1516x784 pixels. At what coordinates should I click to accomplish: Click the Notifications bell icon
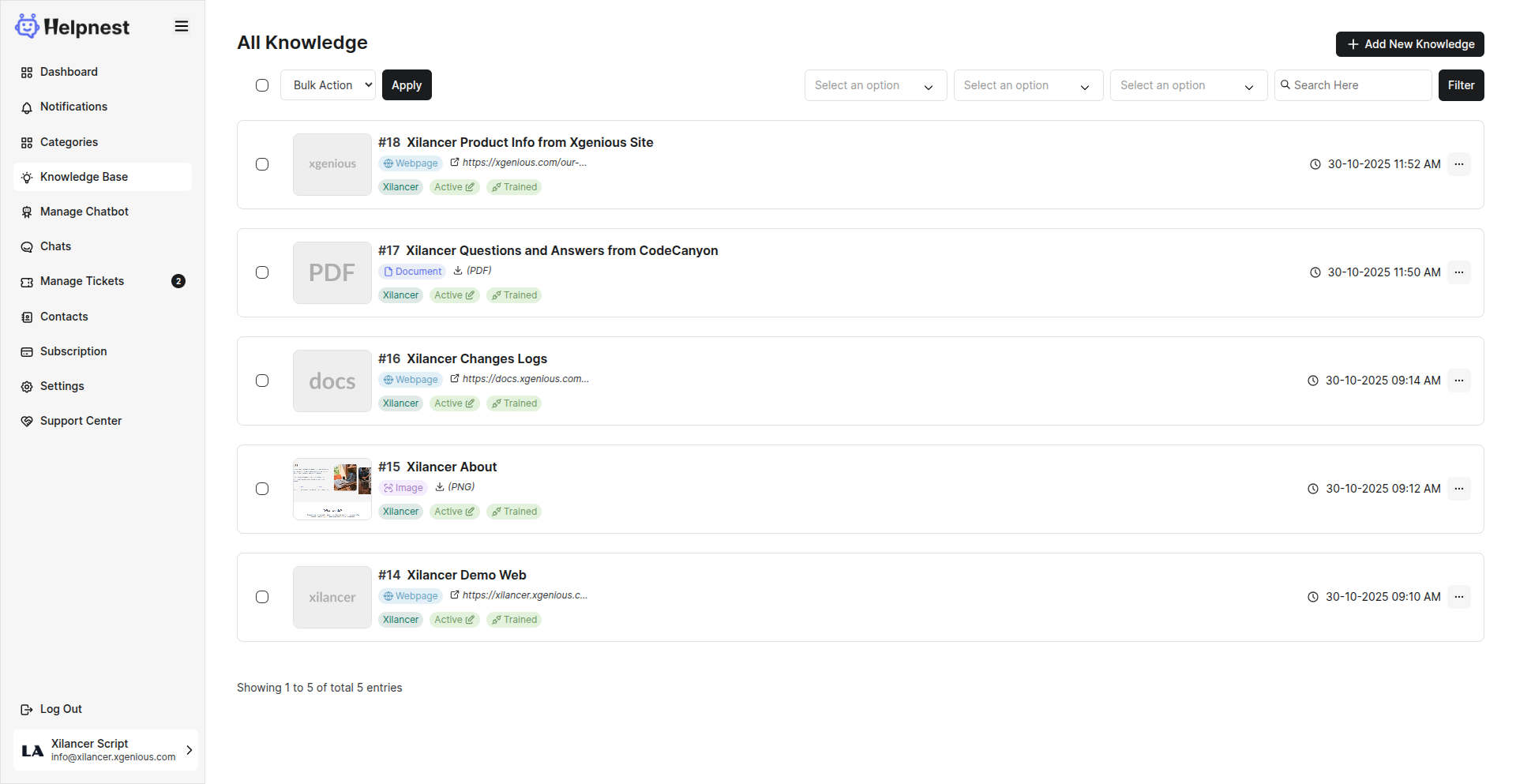point(27,107)
